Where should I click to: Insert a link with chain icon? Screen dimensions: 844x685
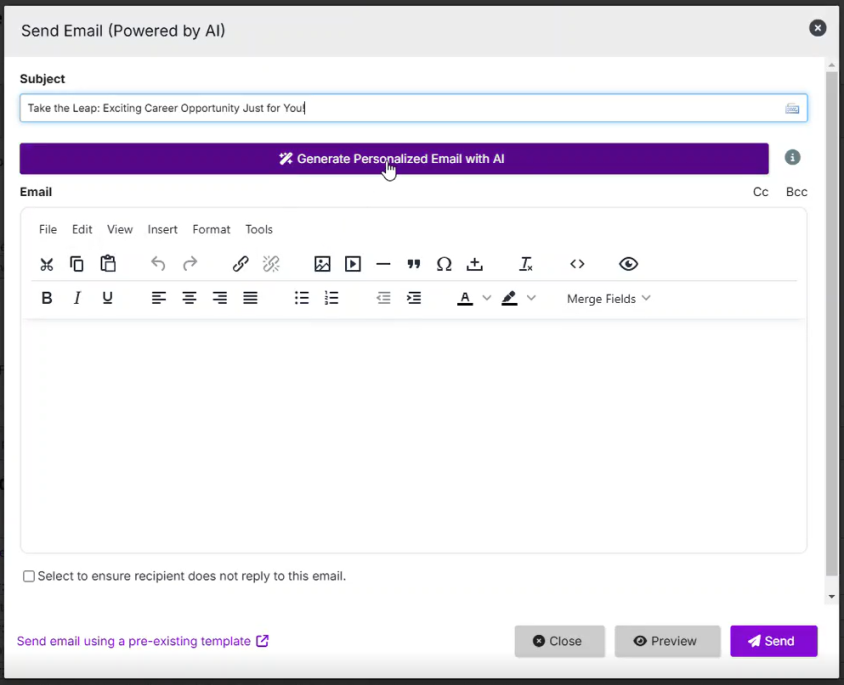point(240,264)
